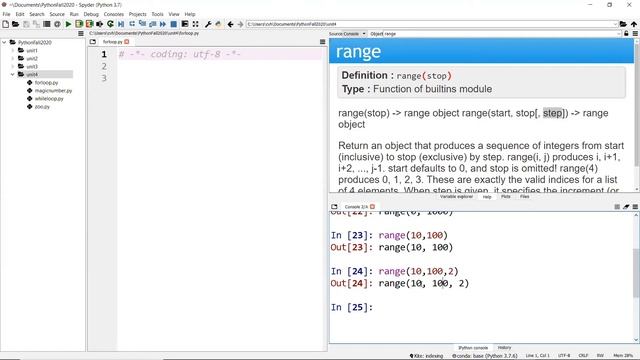Go back to previous cursor position

[x=230, y=24]
